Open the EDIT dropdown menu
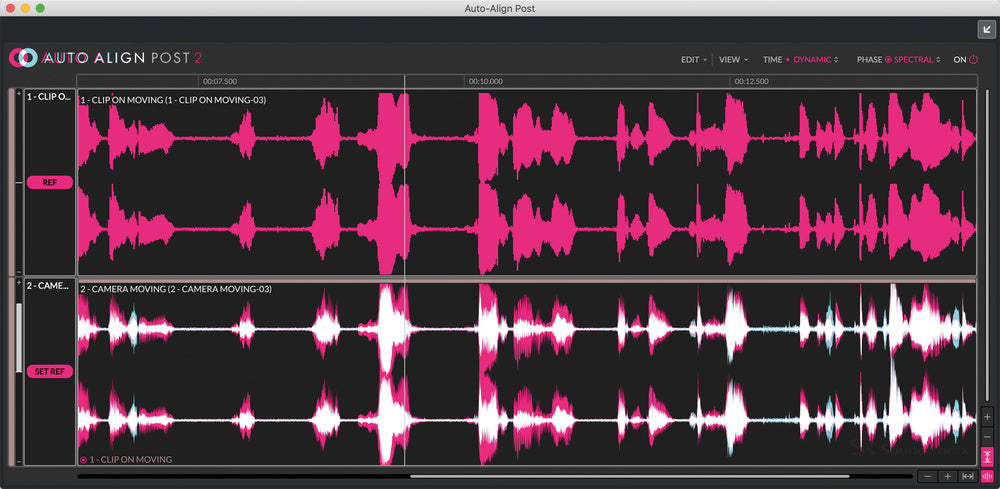The height and width of the screenshot is (489, 1000). (x=694, y=60)
